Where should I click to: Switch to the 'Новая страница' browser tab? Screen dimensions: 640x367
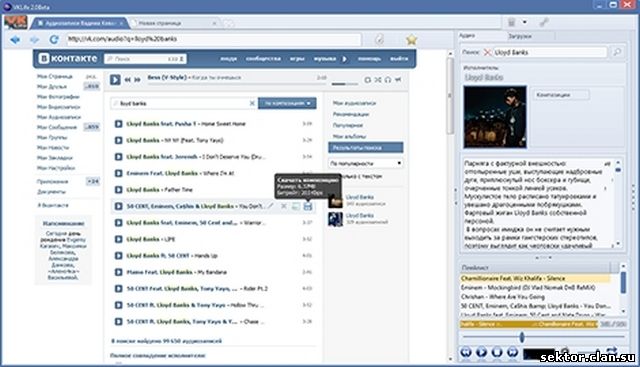[160, 23]
